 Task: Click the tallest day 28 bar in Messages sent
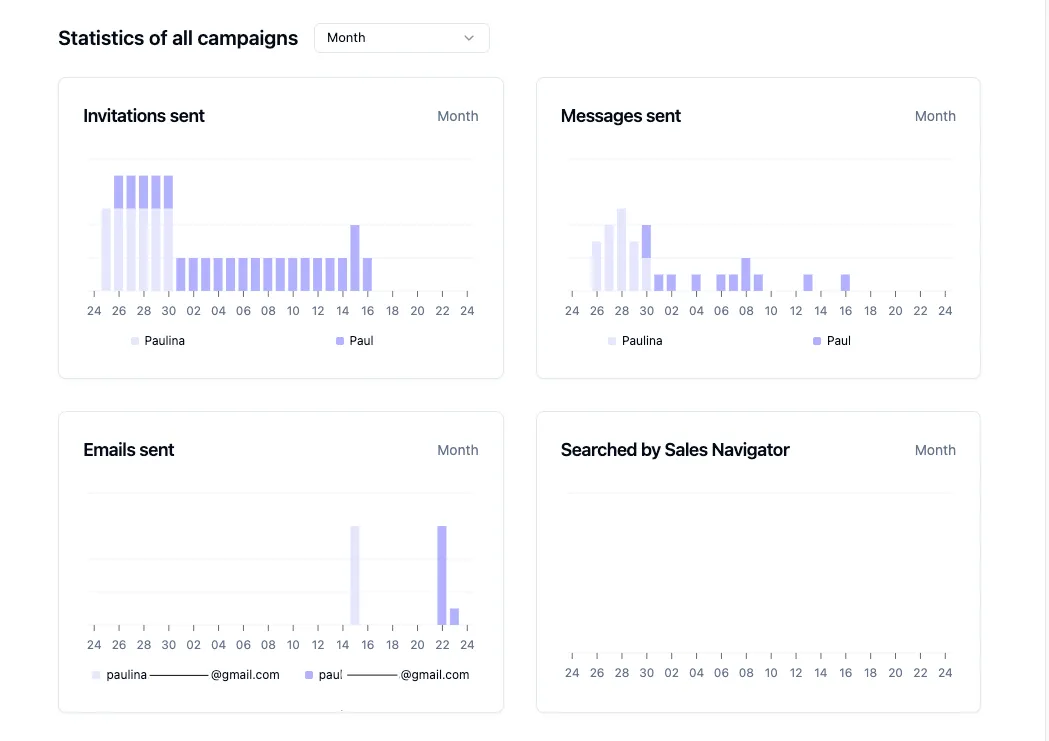(x=621, y=250)
